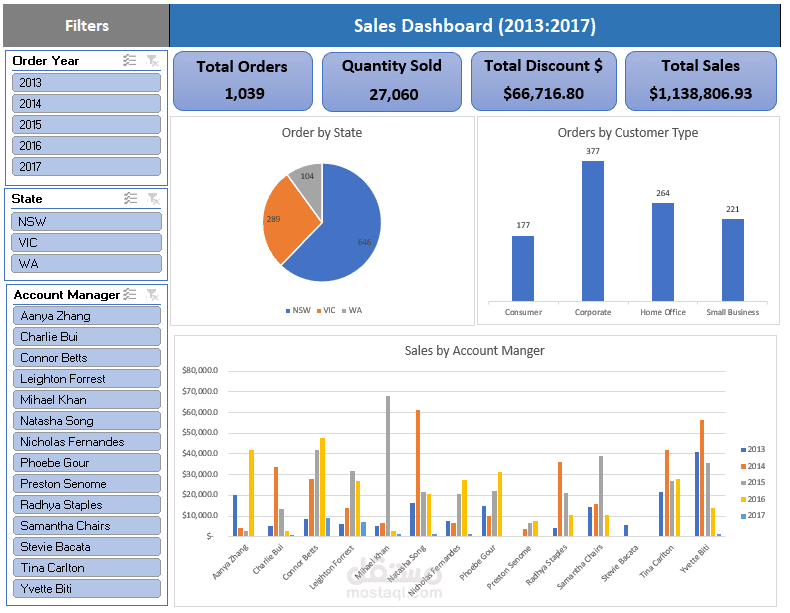Image resolution: width=790 pixels, height=613 pixels.
Task: Select Mihael Khan's tall gray 2015 bar
Action: (388, 466)
